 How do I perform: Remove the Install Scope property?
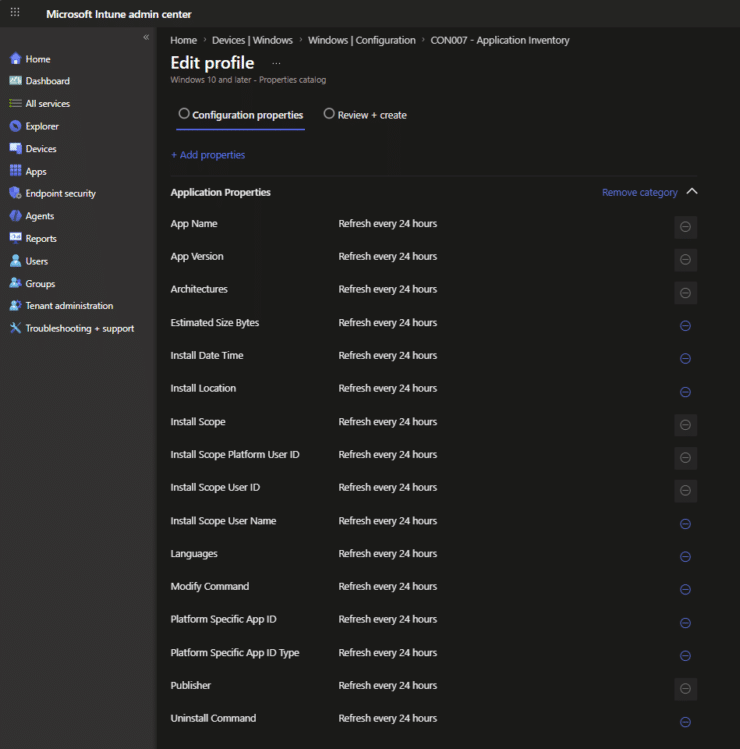pyautogui.click(x=686, y=425)
